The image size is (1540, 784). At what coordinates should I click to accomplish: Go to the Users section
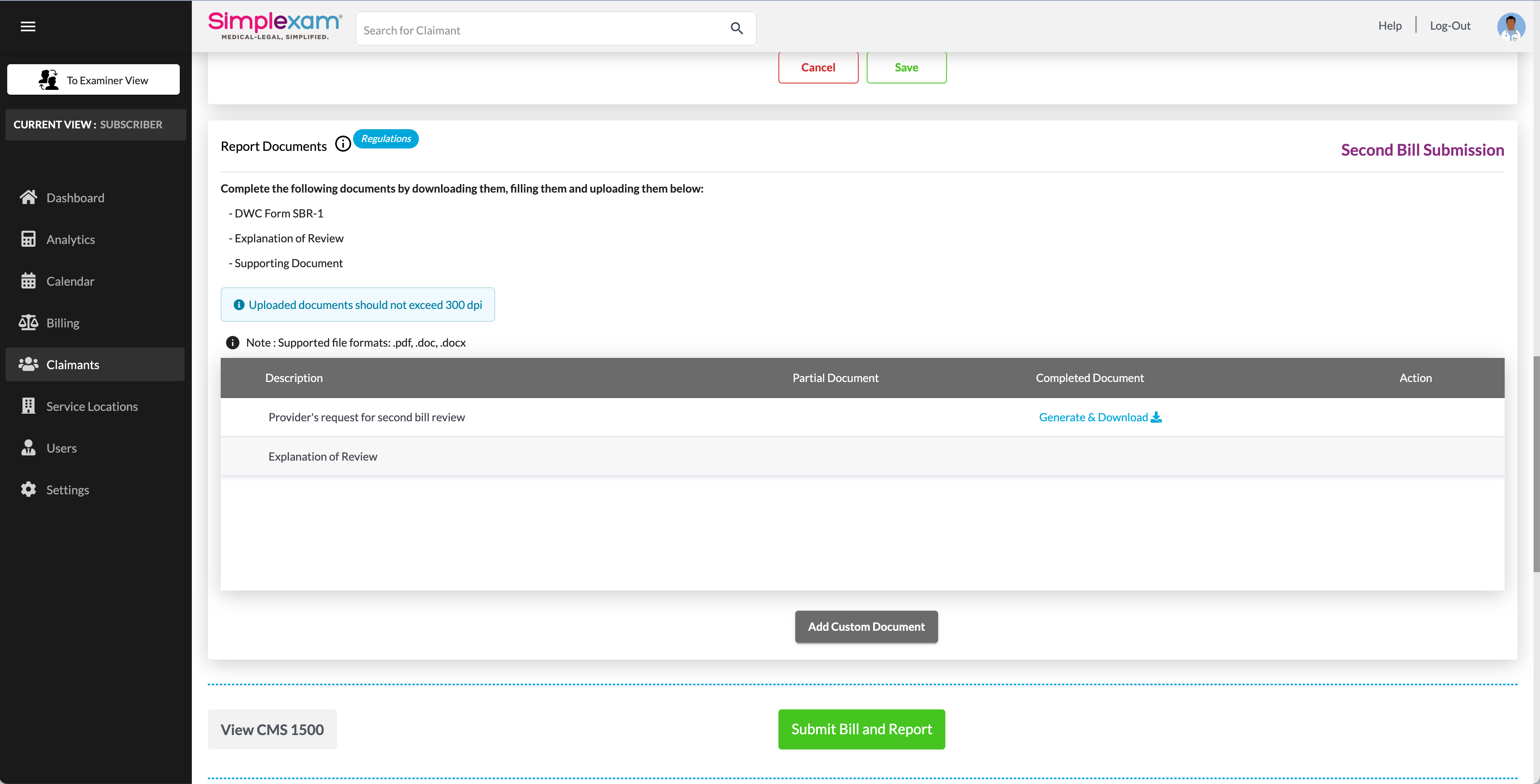pyautogui.click(x=61, y=449)
